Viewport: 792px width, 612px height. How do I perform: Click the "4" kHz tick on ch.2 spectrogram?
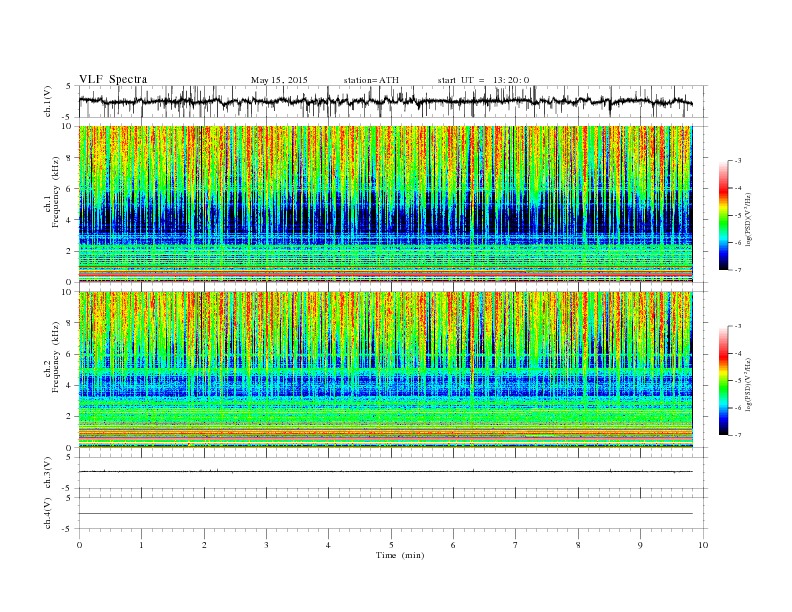(x=70, y=385)
